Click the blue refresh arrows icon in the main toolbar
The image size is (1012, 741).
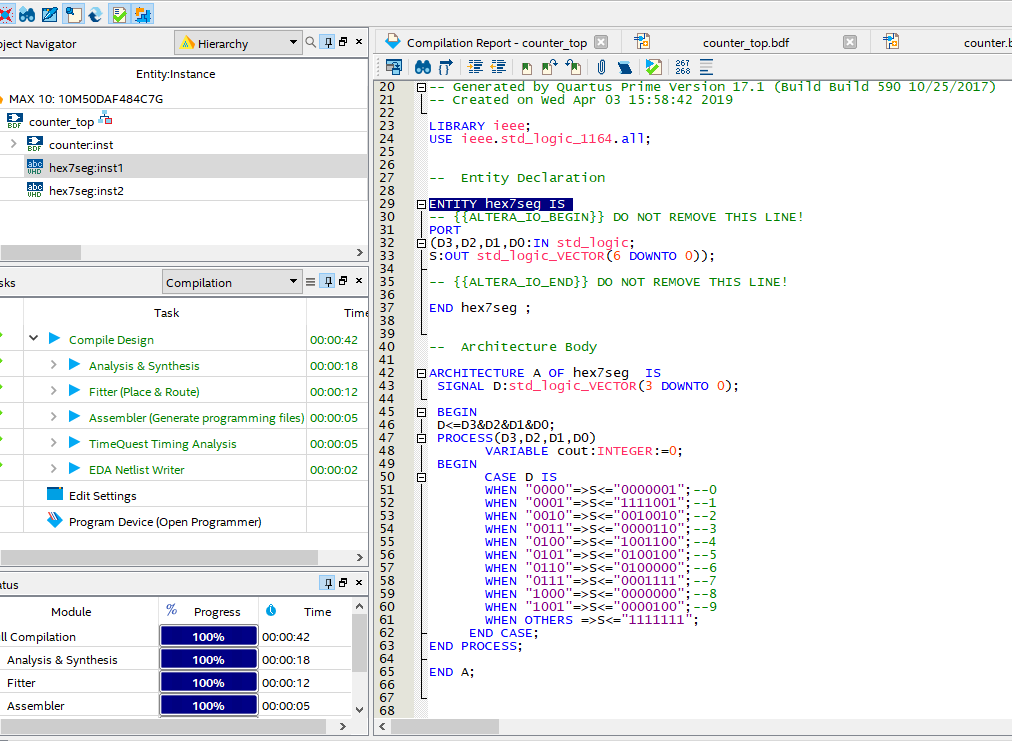coord(96,14)
